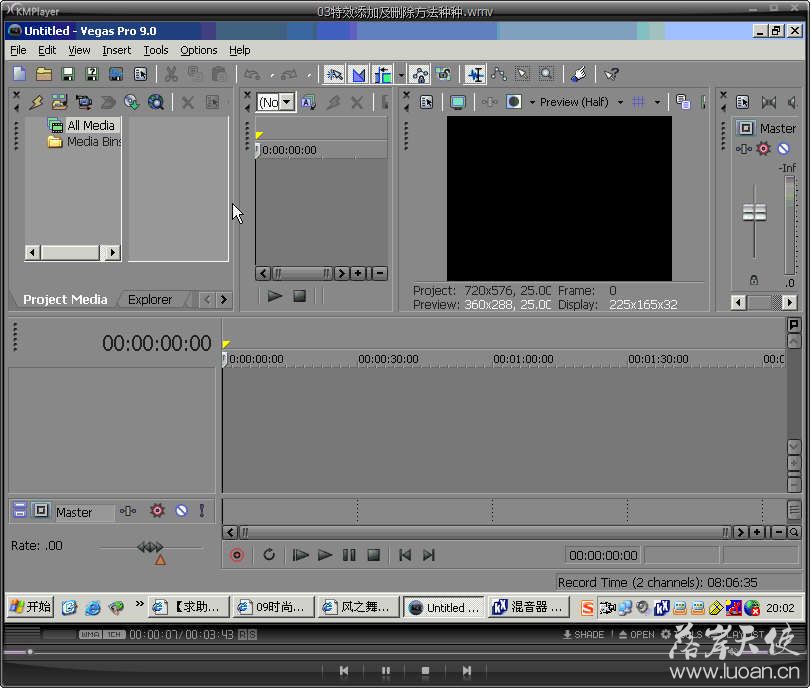Click the timeline Record button

pyautogui.click(x=237, y=555)
